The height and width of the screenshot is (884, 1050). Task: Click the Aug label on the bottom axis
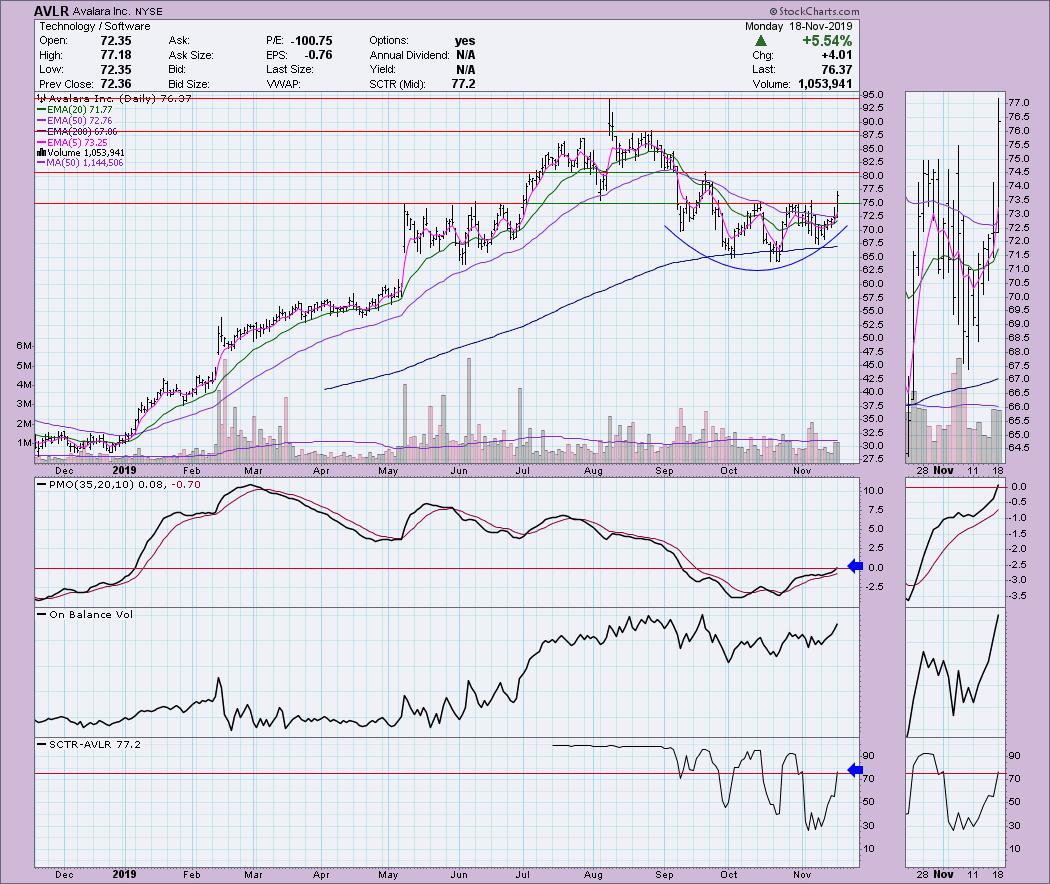point(593,874)
